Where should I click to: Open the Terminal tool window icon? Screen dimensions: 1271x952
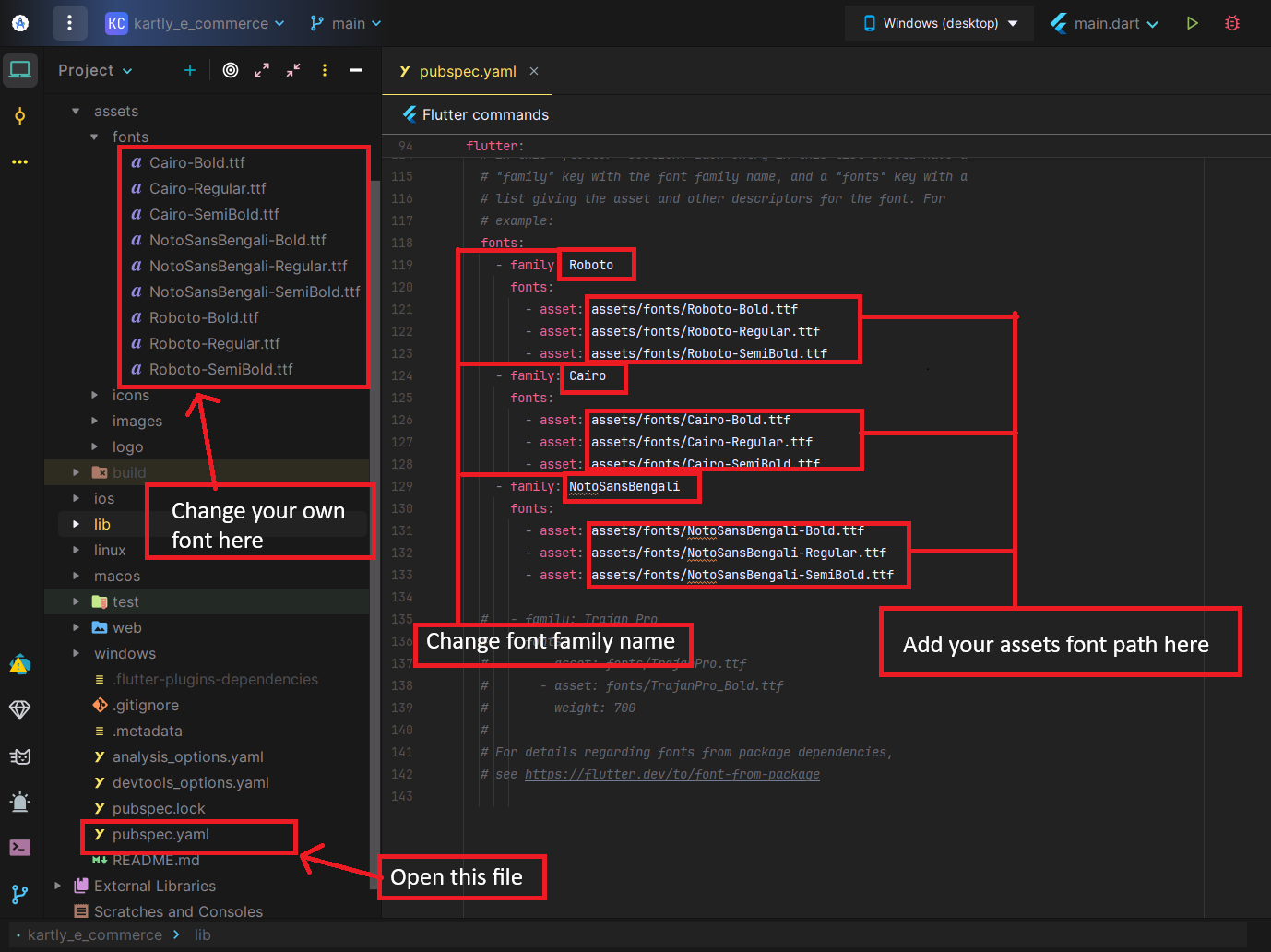coord(20,847)
